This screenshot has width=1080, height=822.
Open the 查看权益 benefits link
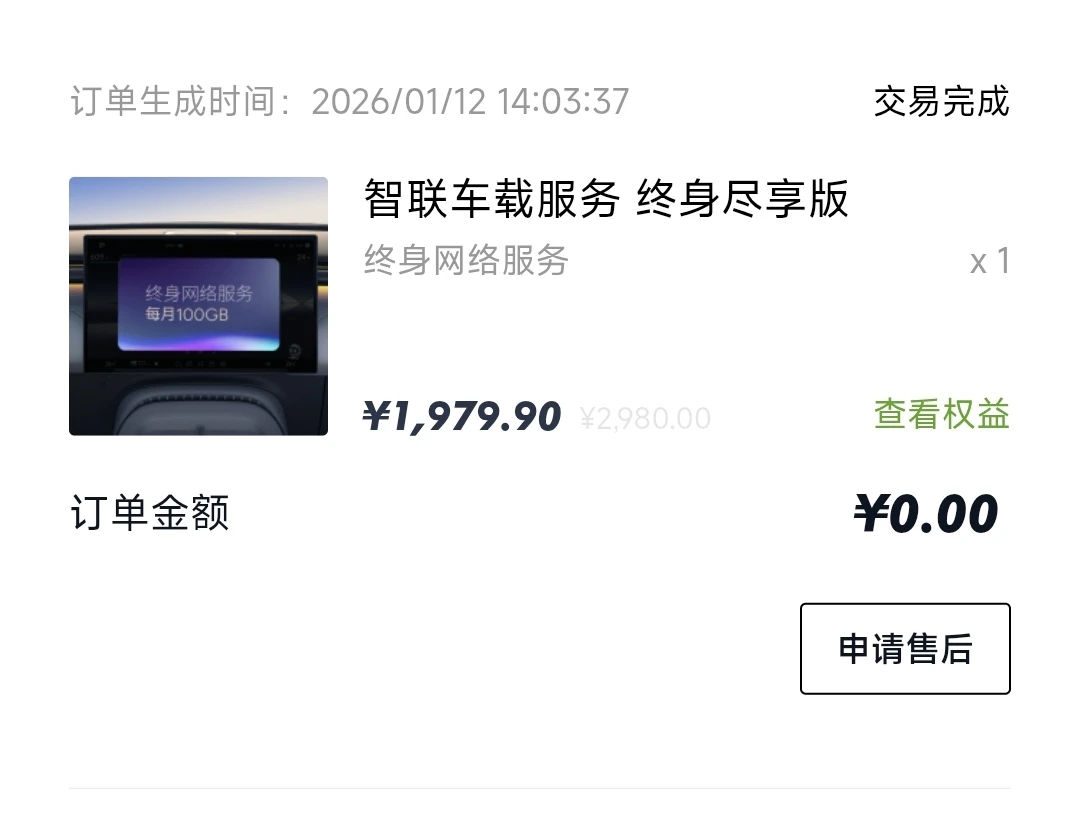pos(941,414)
